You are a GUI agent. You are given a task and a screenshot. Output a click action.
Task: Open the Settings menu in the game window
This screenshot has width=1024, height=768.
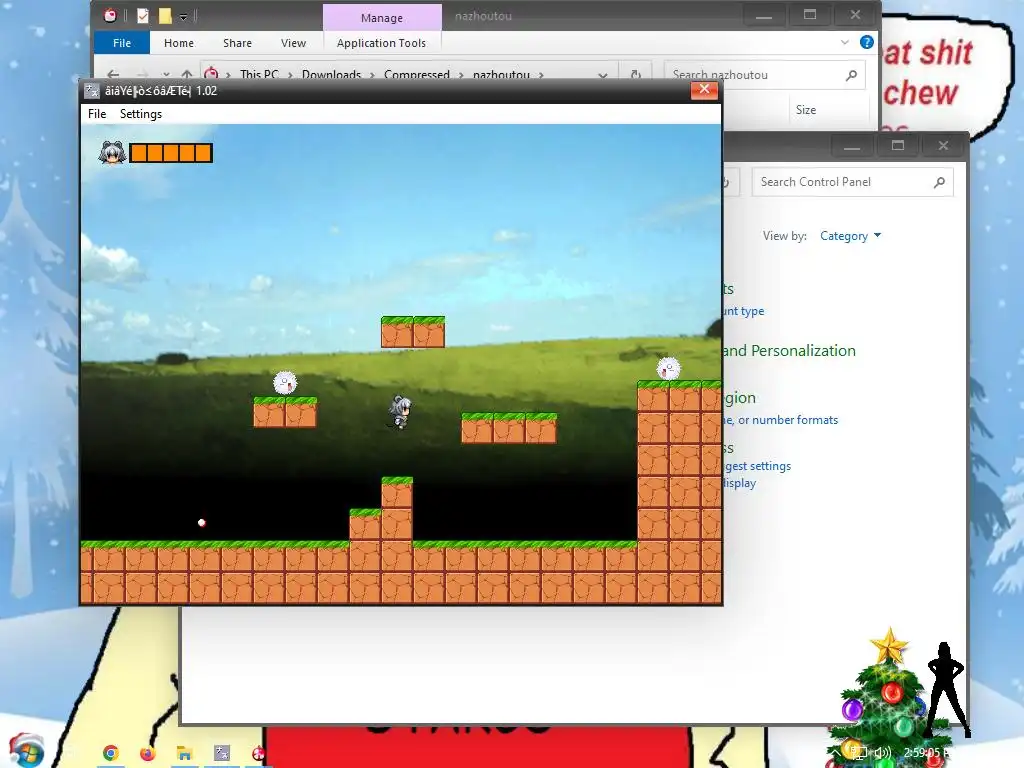pos(140,114)
